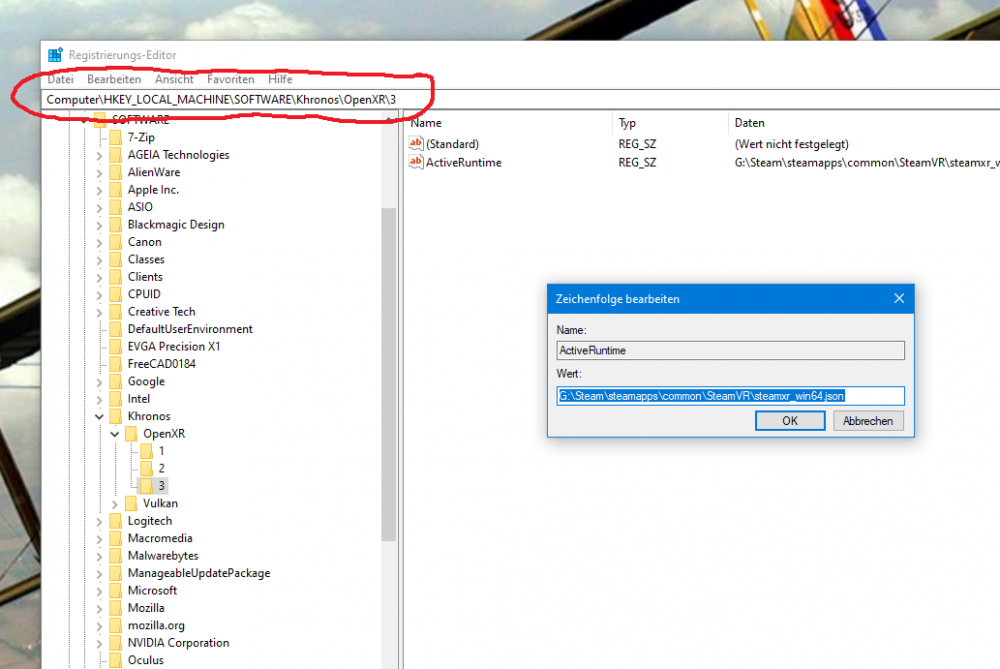
Task: Click the Apple Inc. folder icon
Action: click(x=115, y=190)
